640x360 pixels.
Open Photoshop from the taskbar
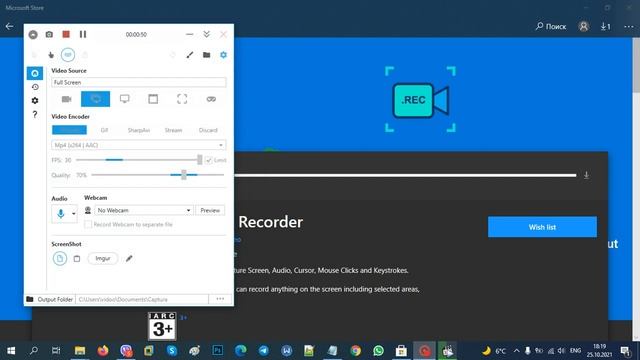click(218, 351)
